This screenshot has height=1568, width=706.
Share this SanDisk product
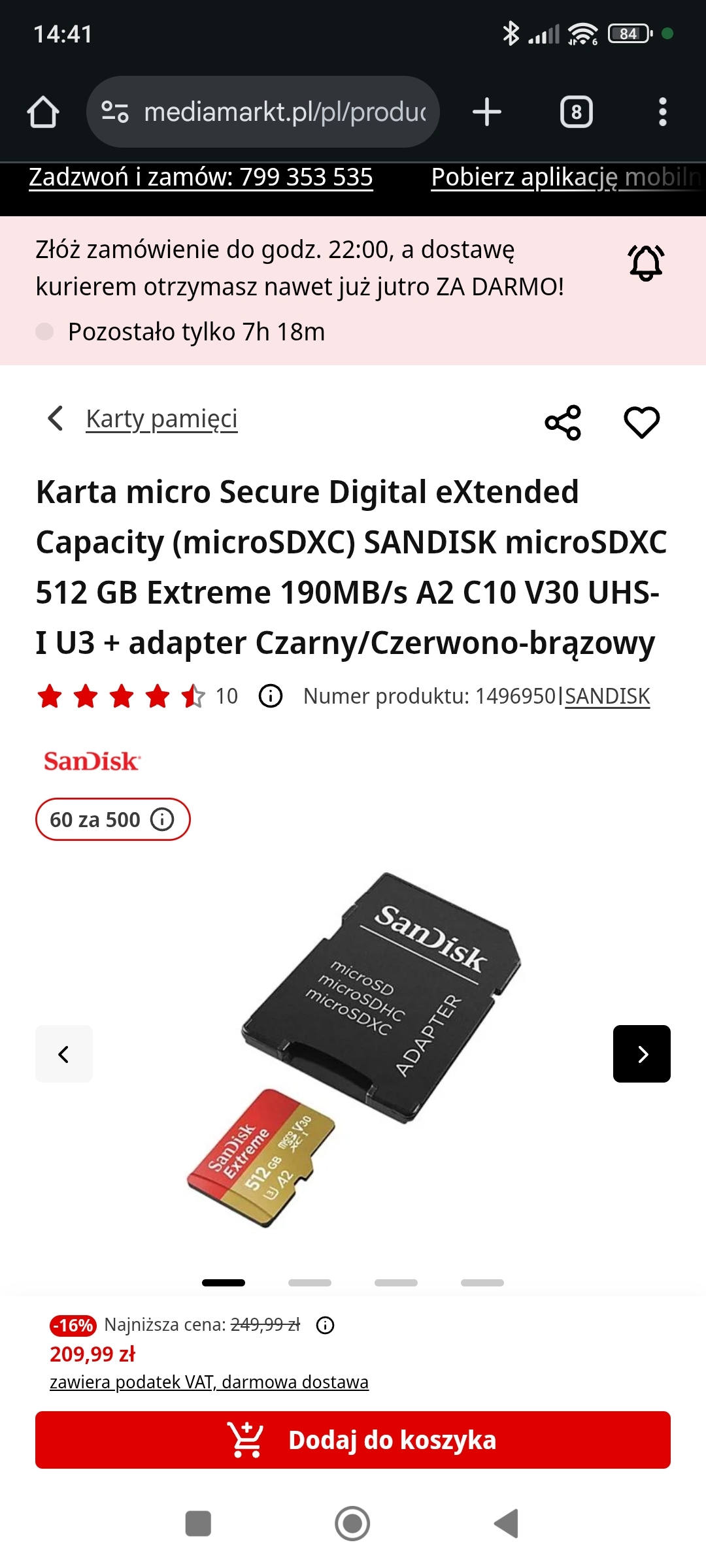(563, 422)
